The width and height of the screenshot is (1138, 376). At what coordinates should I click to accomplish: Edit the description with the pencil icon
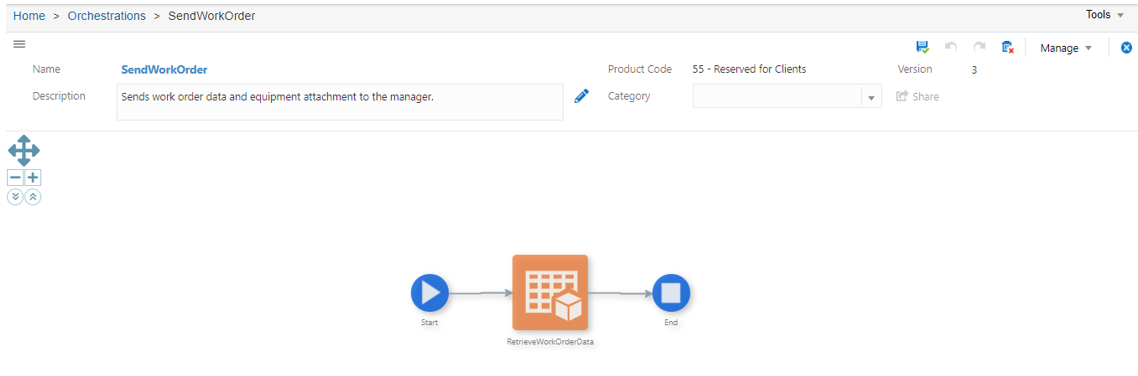(581, 96)
